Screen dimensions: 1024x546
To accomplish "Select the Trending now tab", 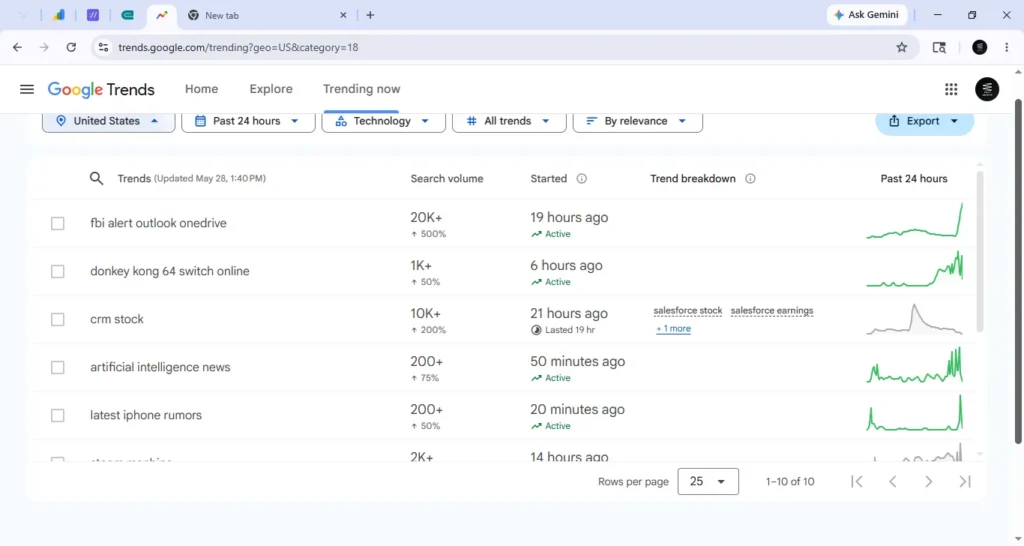I will 361,89.
